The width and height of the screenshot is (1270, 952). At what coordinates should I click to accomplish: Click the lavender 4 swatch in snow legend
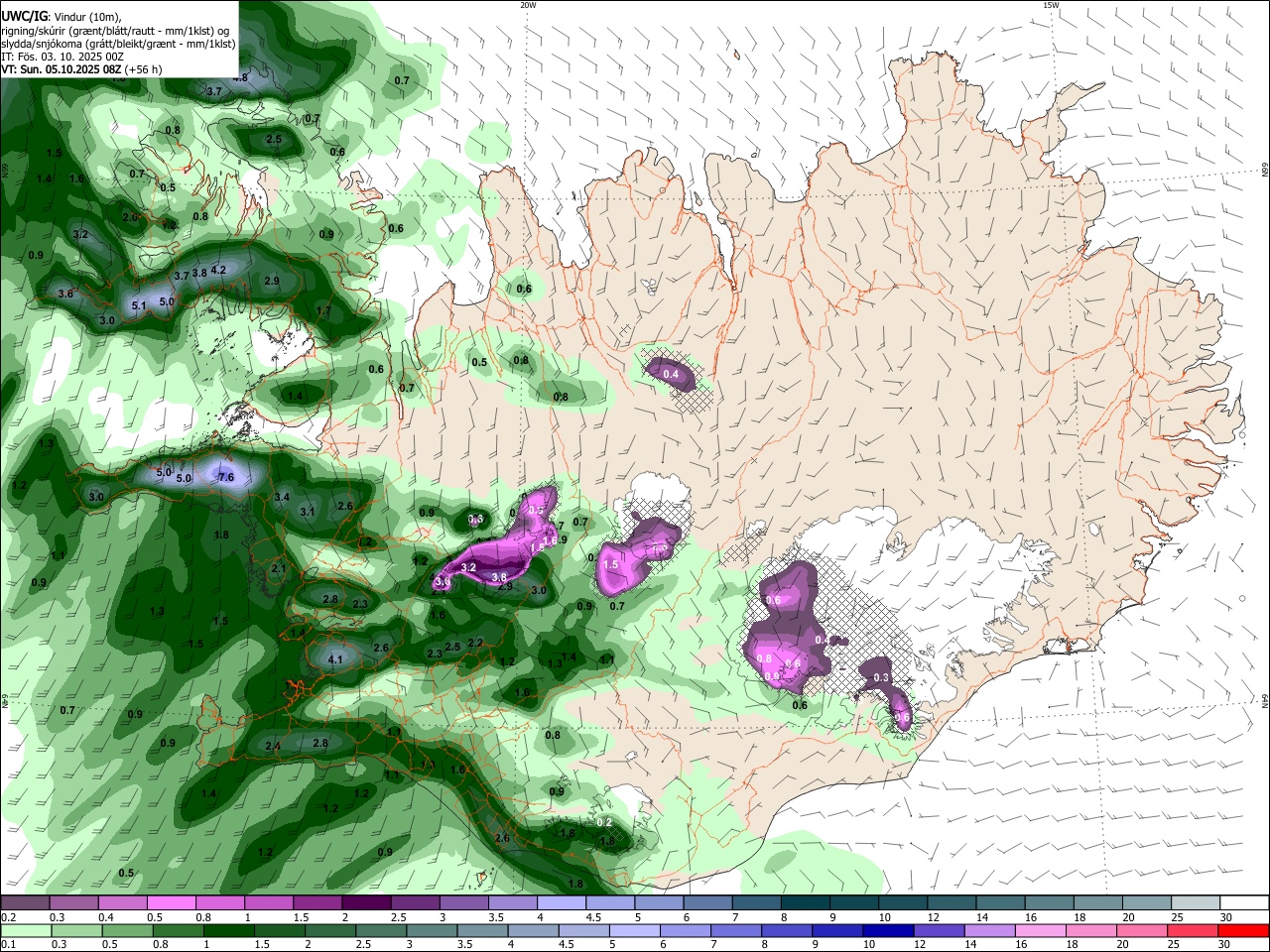pyautogui.click(x=562, y=902)
